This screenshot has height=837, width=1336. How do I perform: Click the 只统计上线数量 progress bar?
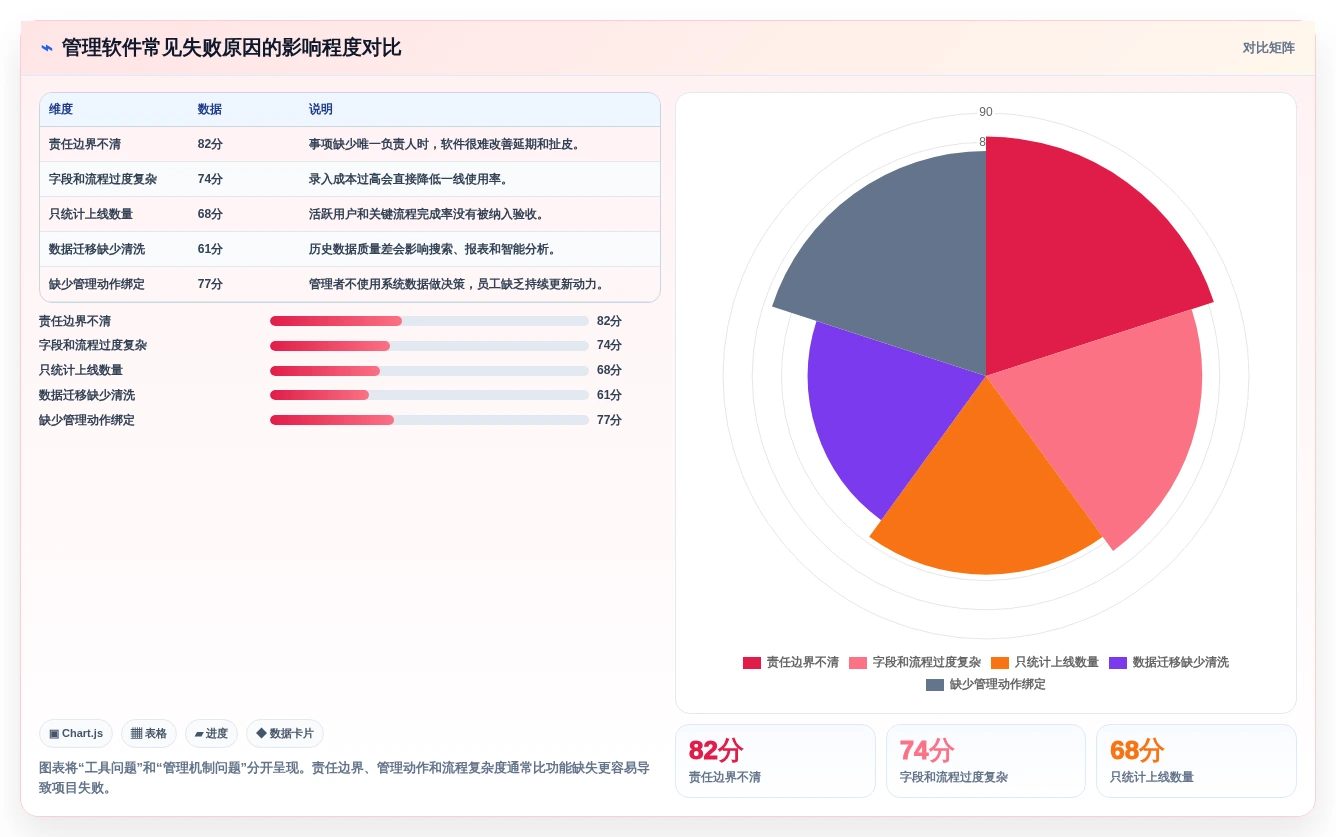point(429,370)
